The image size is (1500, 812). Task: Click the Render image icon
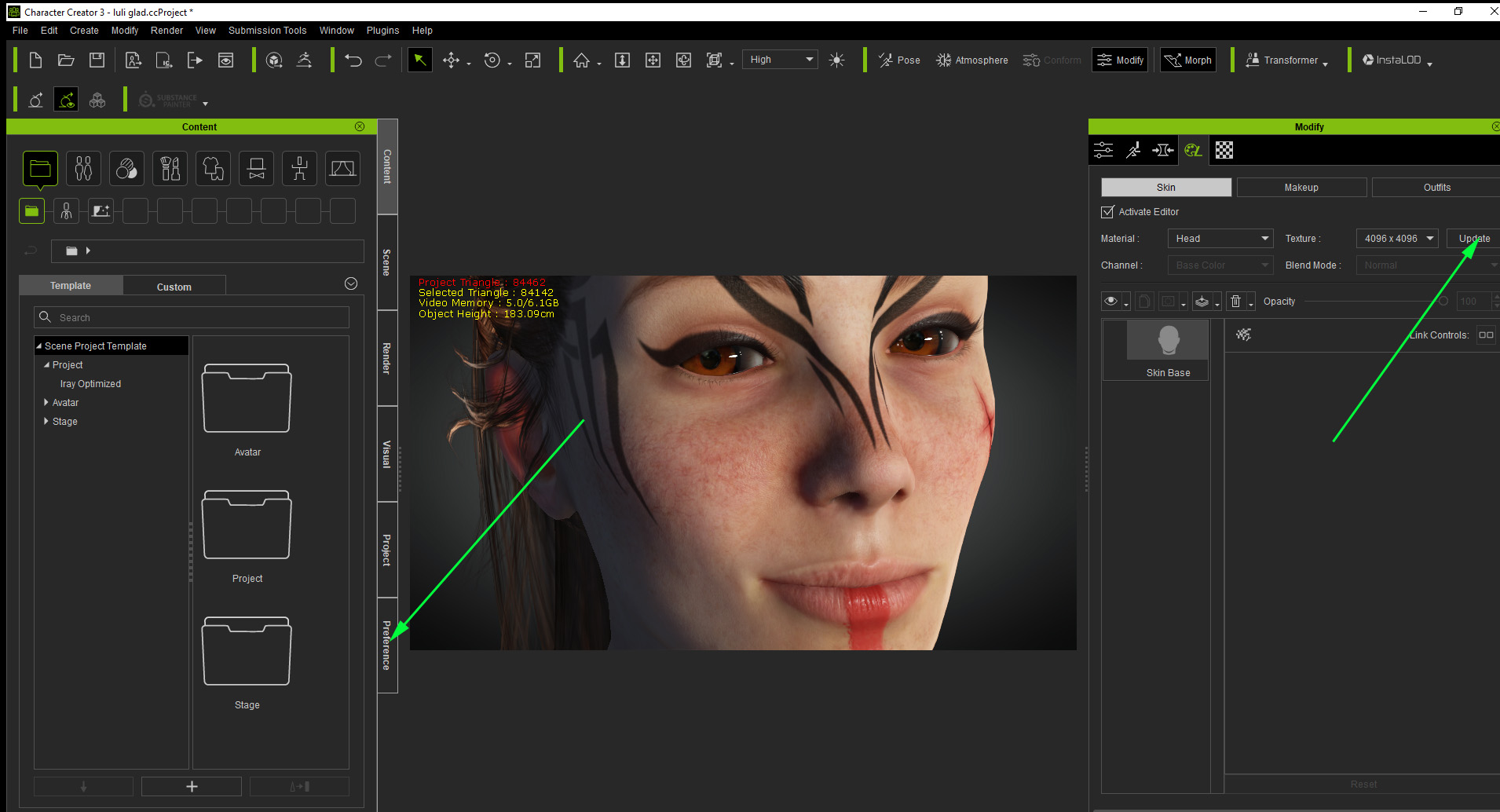[225, 60]
